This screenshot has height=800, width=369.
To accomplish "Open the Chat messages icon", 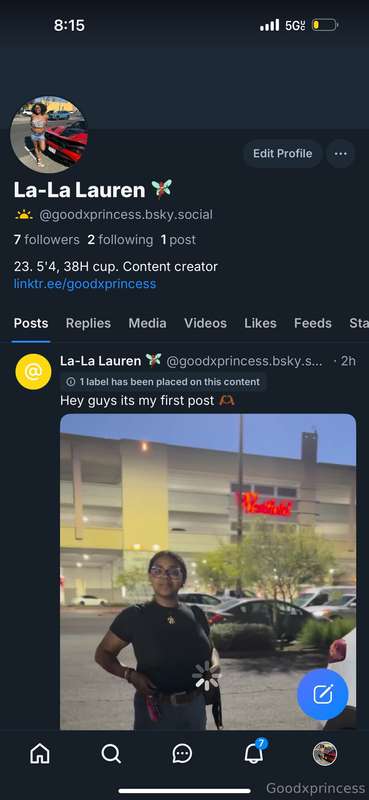I will click(x=182, y=753).
